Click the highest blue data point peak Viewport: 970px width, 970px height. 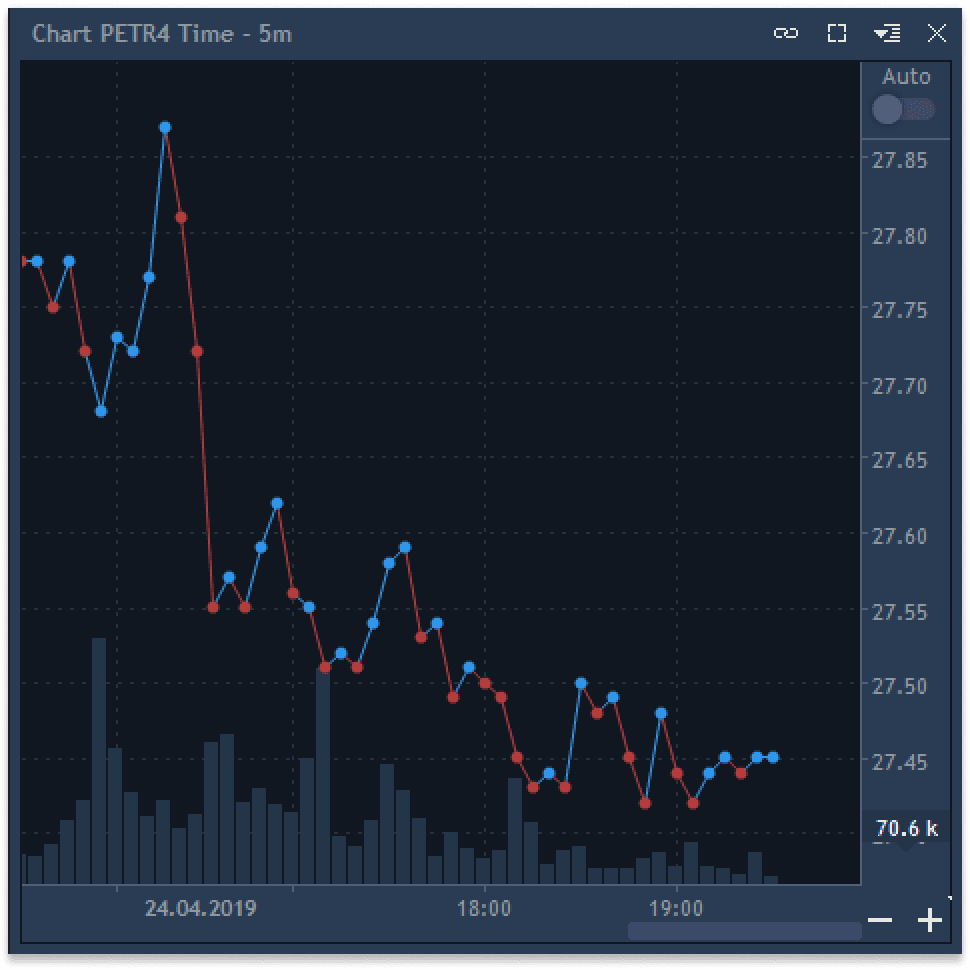click(166, 126)
